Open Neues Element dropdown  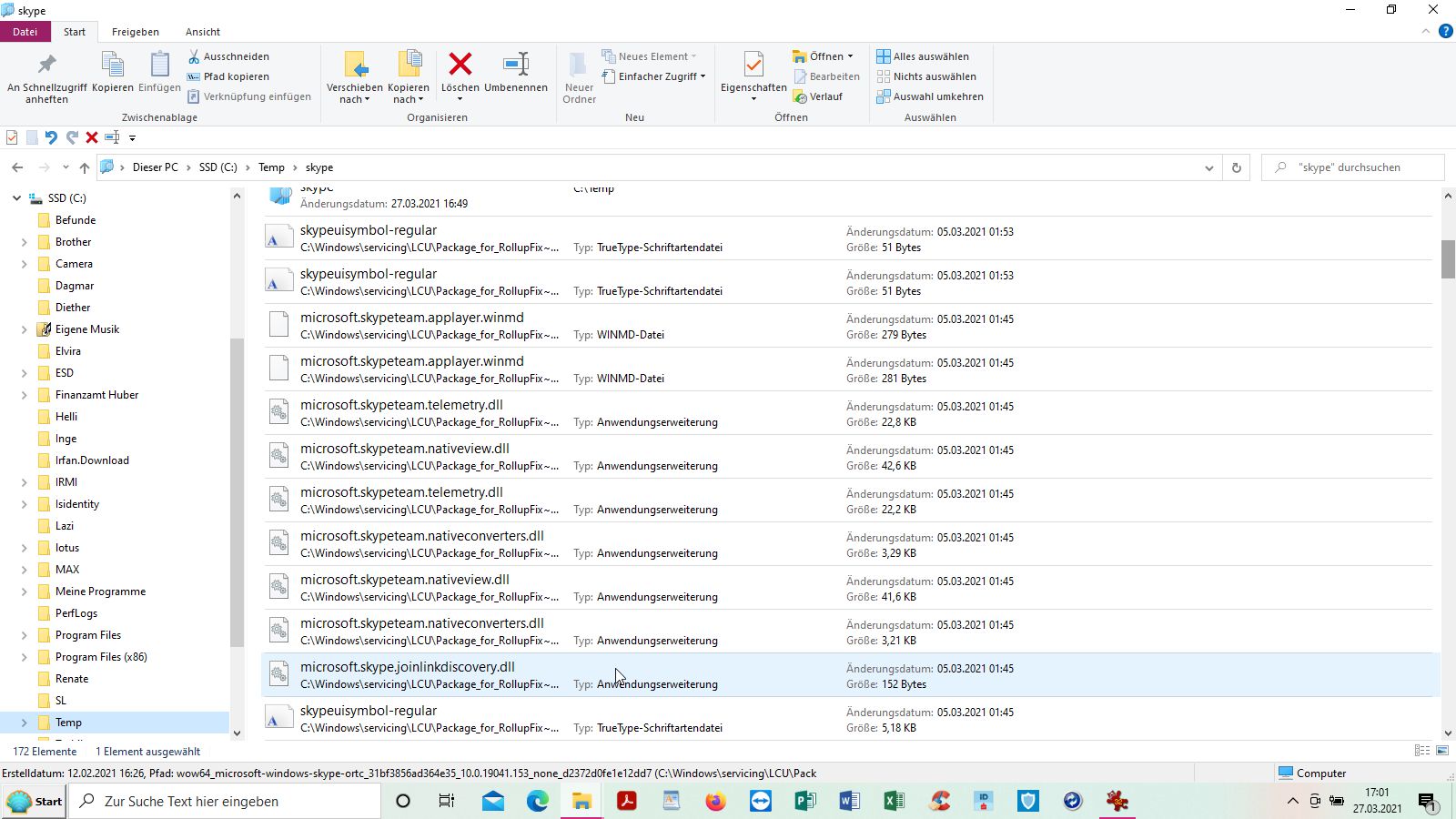650,56
